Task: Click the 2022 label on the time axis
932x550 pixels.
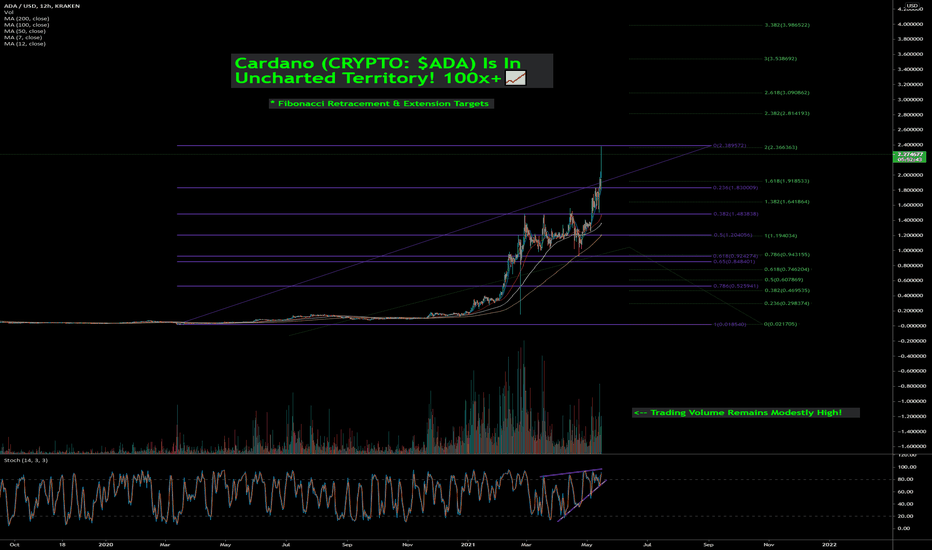Action: (829, 545)
